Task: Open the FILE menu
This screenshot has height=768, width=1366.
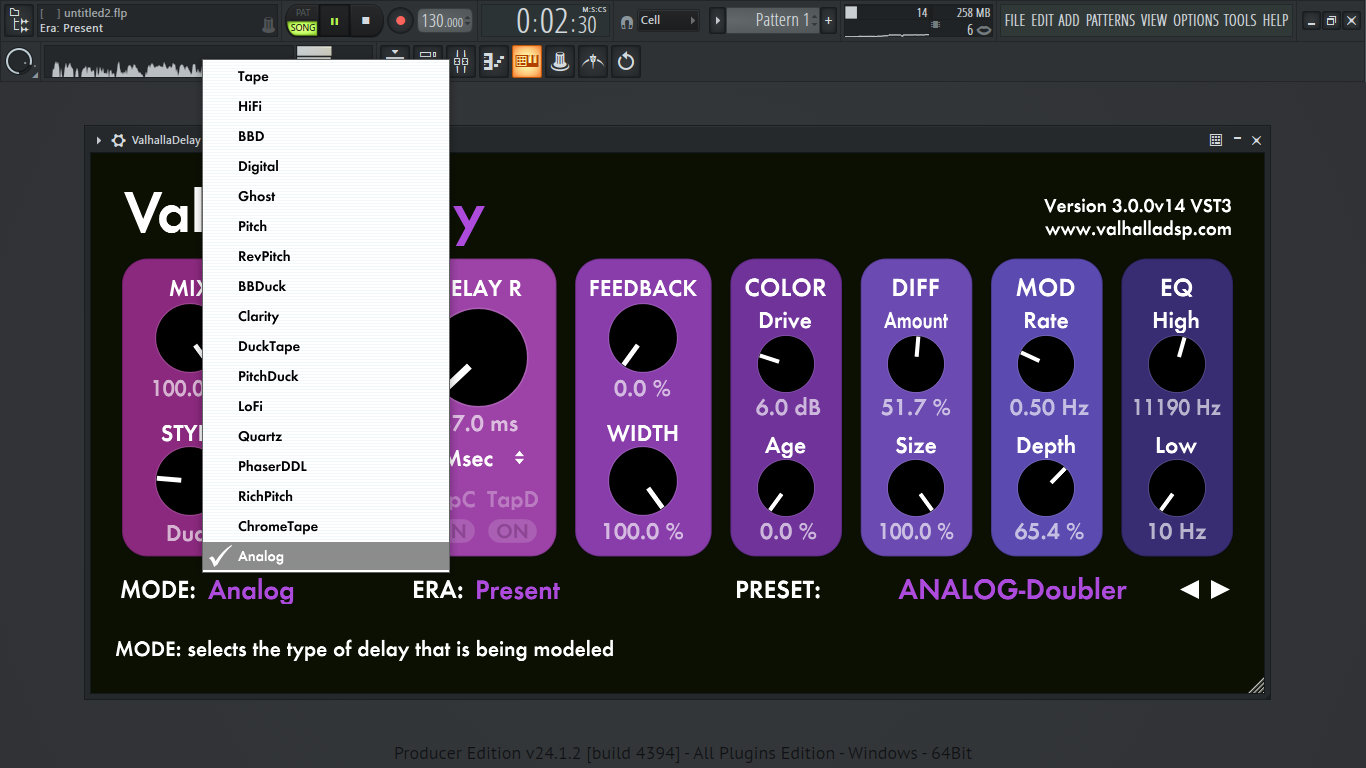Action: coord(1015,20)
